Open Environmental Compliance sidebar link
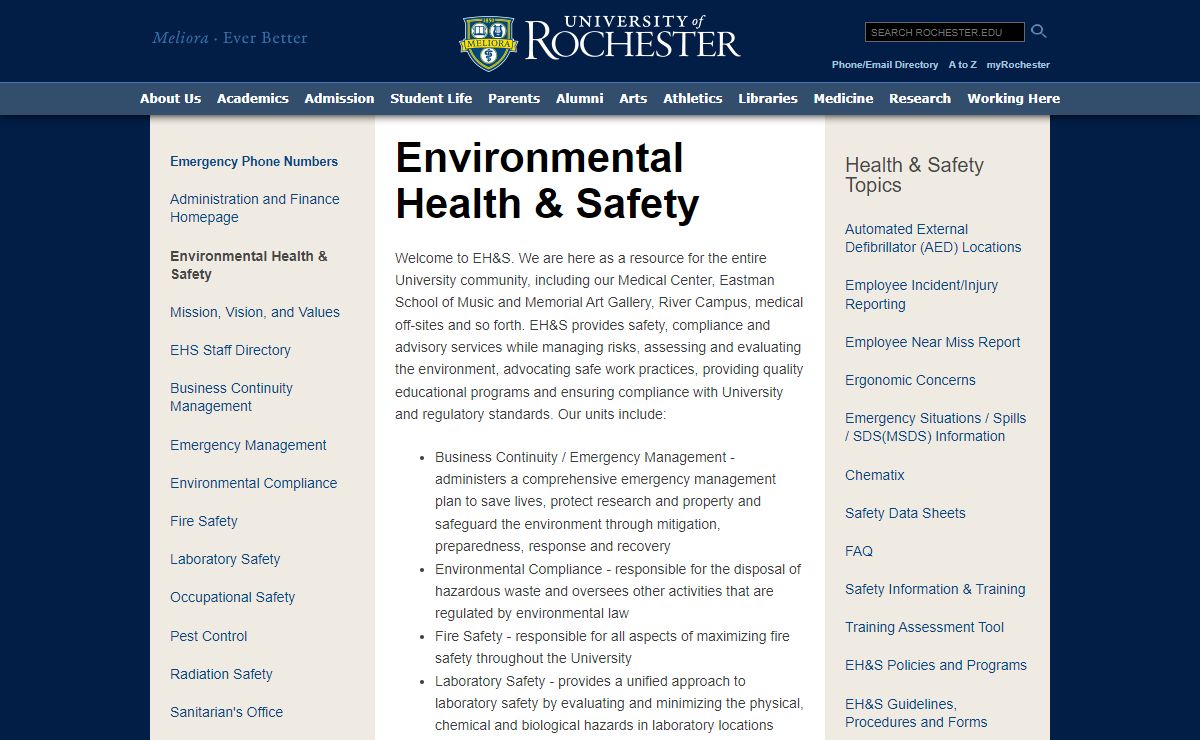The width and height of the screenshot is (1200, 740). click(253, 483)
